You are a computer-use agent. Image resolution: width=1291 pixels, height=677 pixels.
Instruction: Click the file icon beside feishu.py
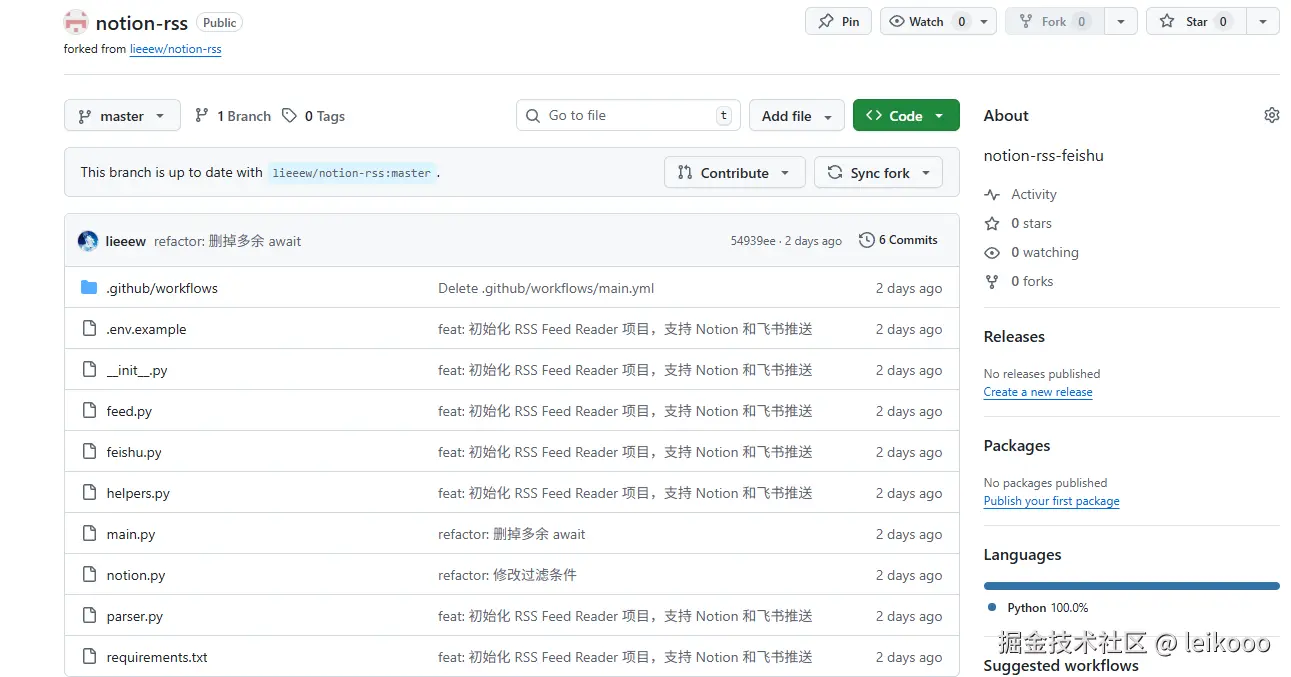[89, 452]
